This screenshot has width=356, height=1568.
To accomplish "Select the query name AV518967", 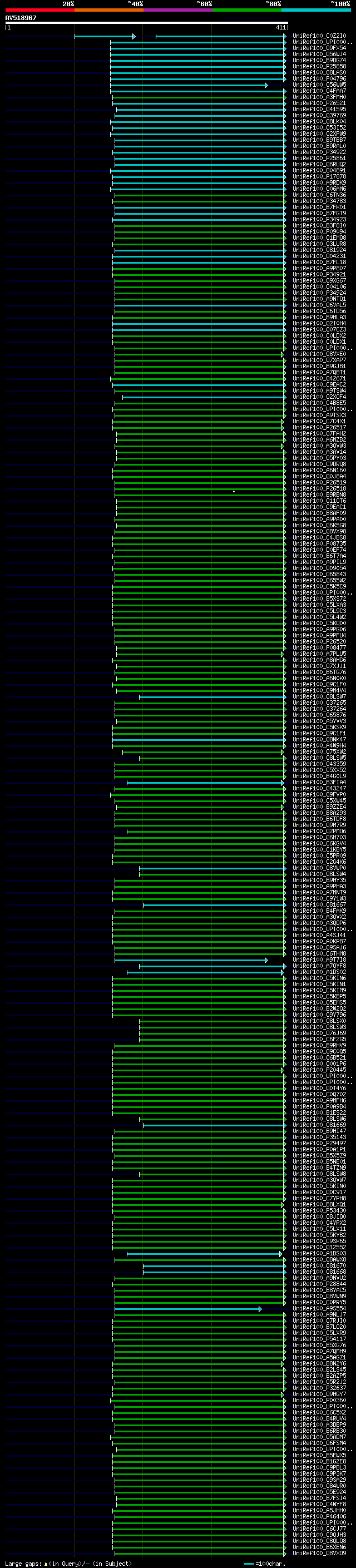I will pos(21,18).
